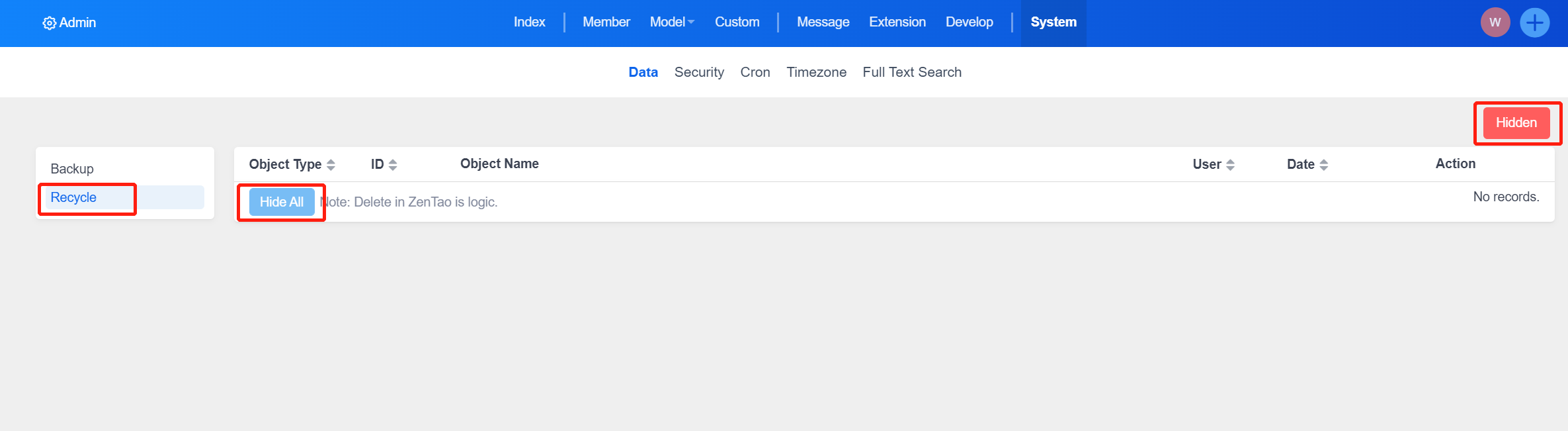Open the Index menu item

coord(529,23)
